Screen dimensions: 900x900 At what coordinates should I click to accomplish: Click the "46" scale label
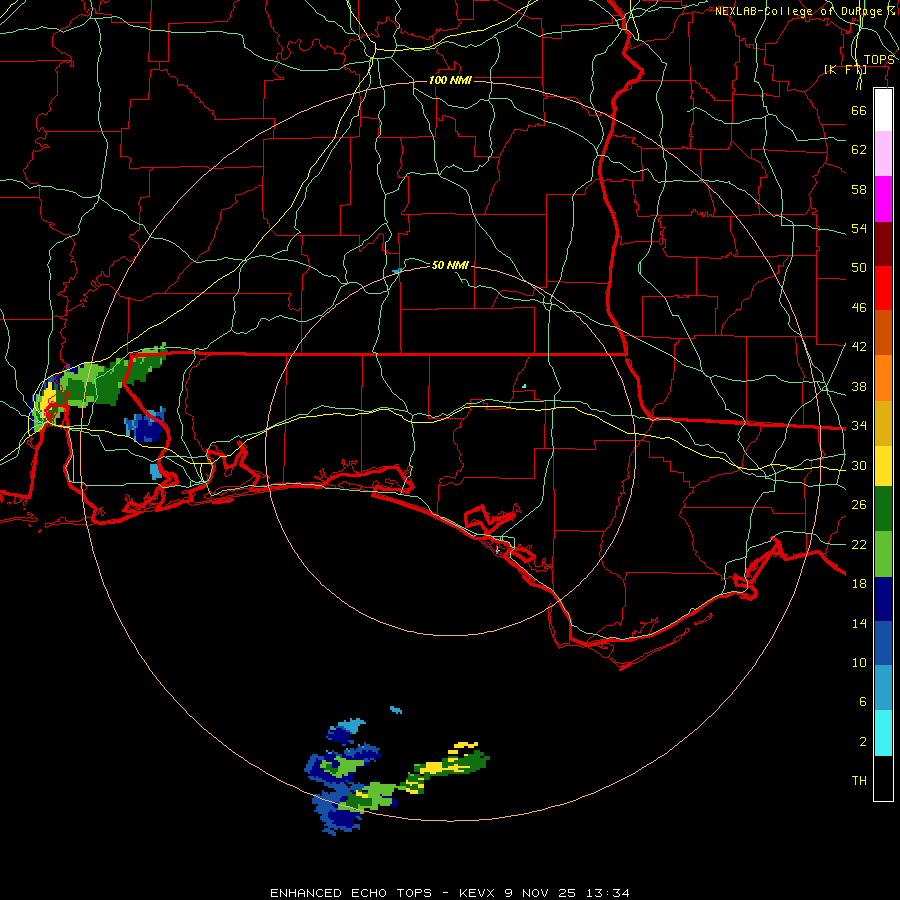[859, 308]
